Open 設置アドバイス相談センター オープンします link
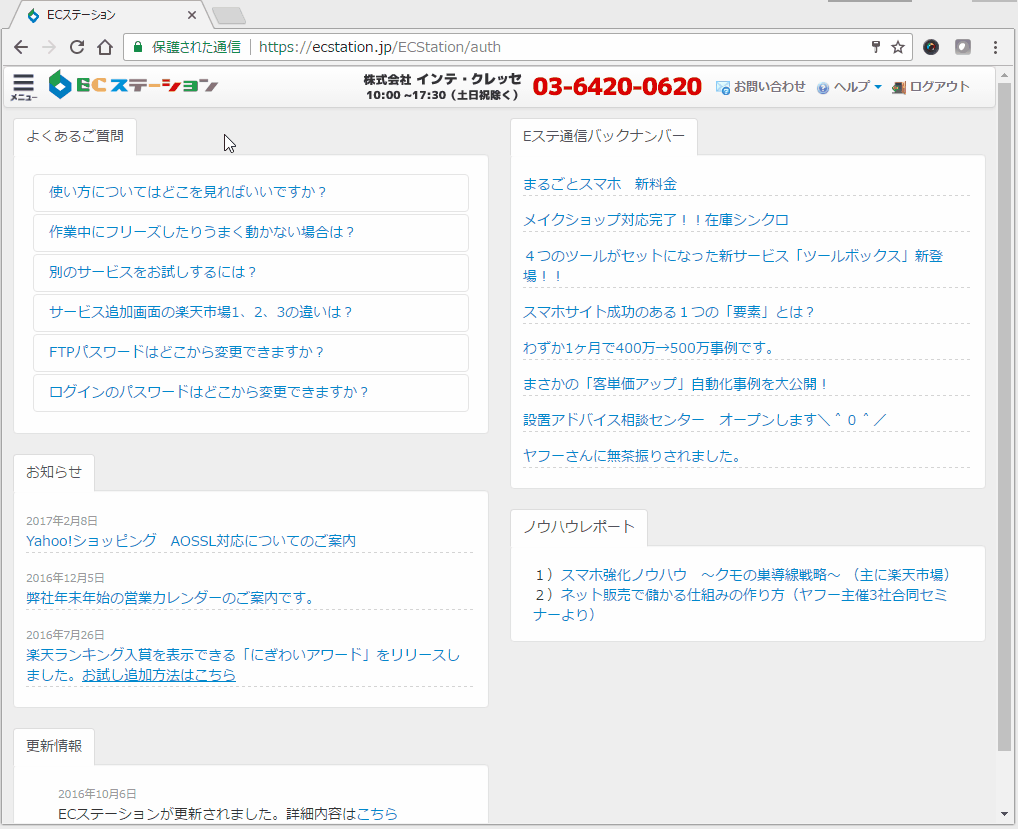Image resolution: width=1018 pixels, height=829 pixels. [x=705, y=420]
